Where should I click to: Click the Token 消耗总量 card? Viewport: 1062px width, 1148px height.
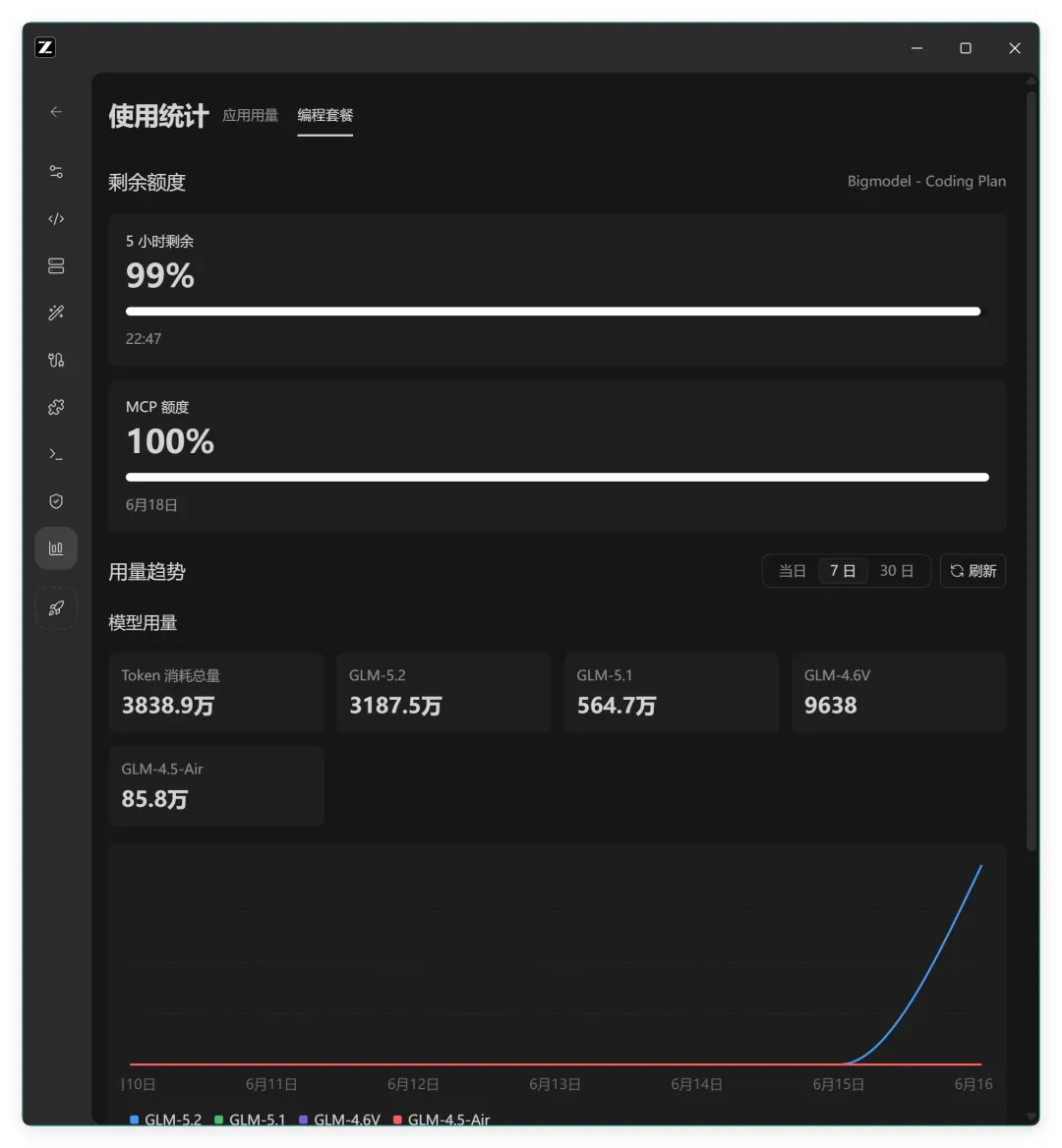pos(215,692)
